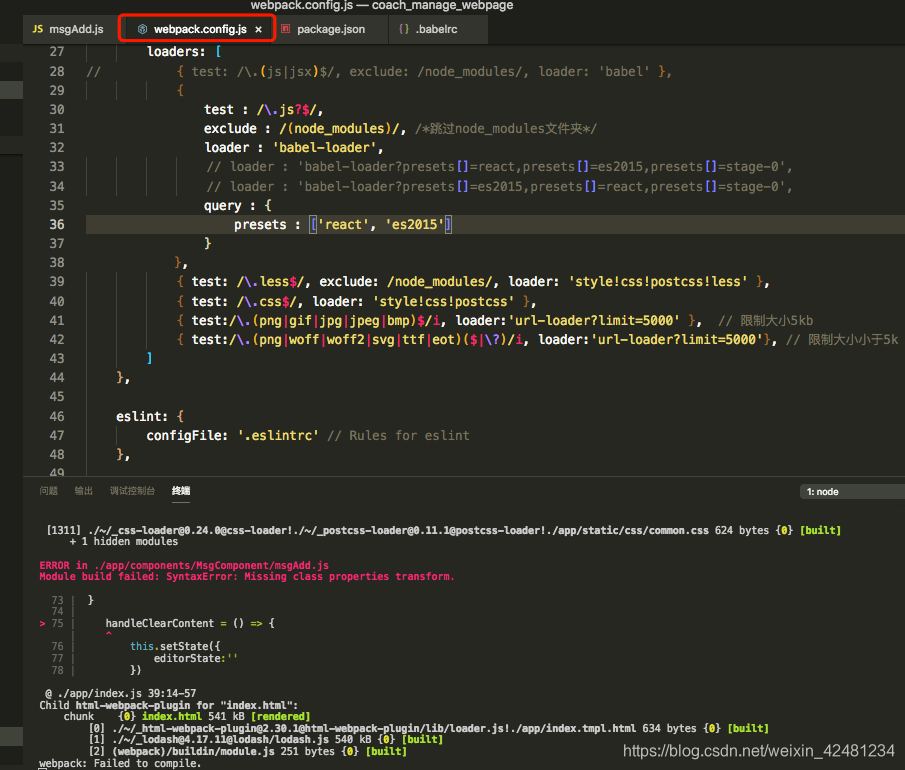Viewport: 905px width, 770px height.
Task: Open the 问题 problems panel
Action: click(x=48, y=491)
